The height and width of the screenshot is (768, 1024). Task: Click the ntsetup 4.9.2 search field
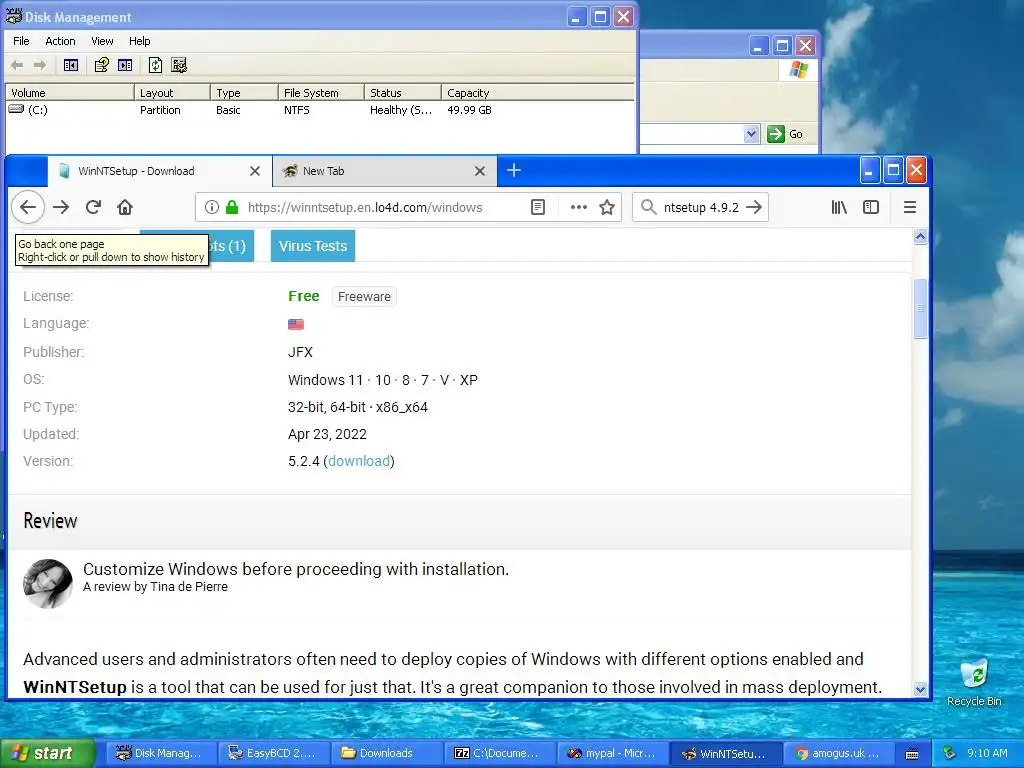tap(701, 208)
